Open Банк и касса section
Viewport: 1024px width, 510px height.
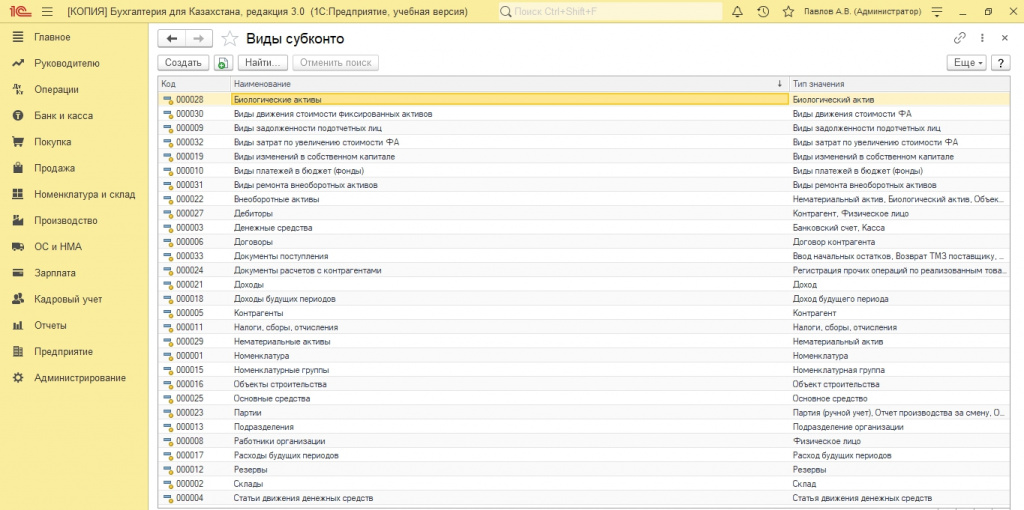click(x=63, y=116)
